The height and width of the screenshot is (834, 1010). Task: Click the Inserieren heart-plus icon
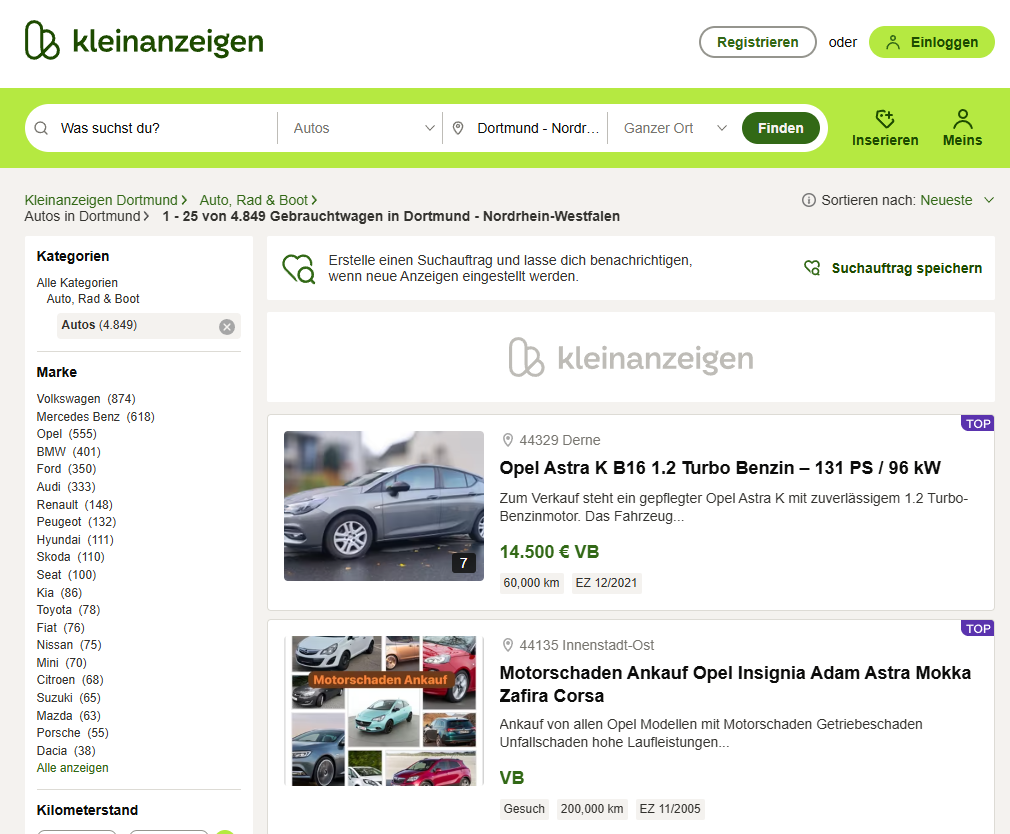(884, 119)
